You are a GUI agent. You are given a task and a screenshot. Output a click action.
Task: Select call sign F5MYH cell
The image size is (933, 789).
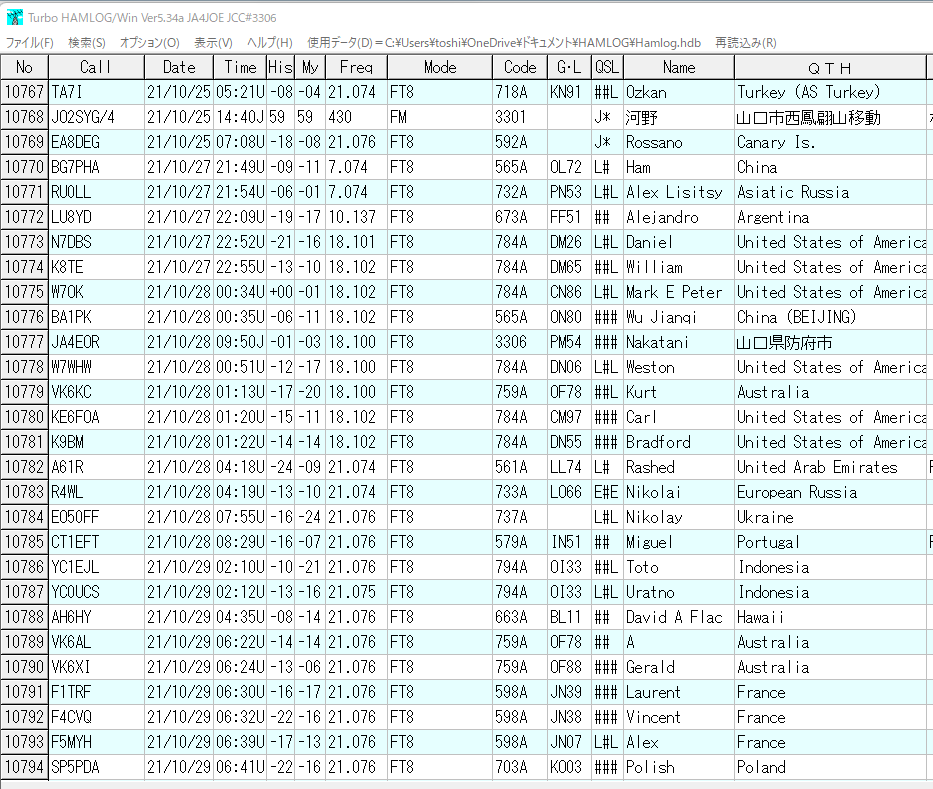(x=97, y=742)
